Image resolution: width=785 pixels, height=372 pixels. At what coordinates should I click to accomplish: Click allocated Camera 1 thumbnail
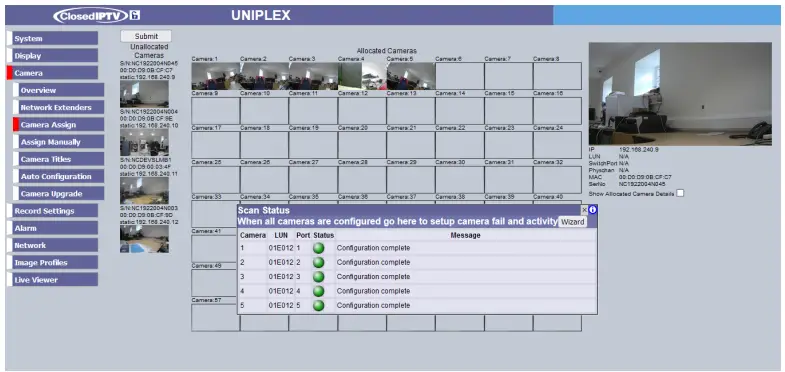click(215, 76)
